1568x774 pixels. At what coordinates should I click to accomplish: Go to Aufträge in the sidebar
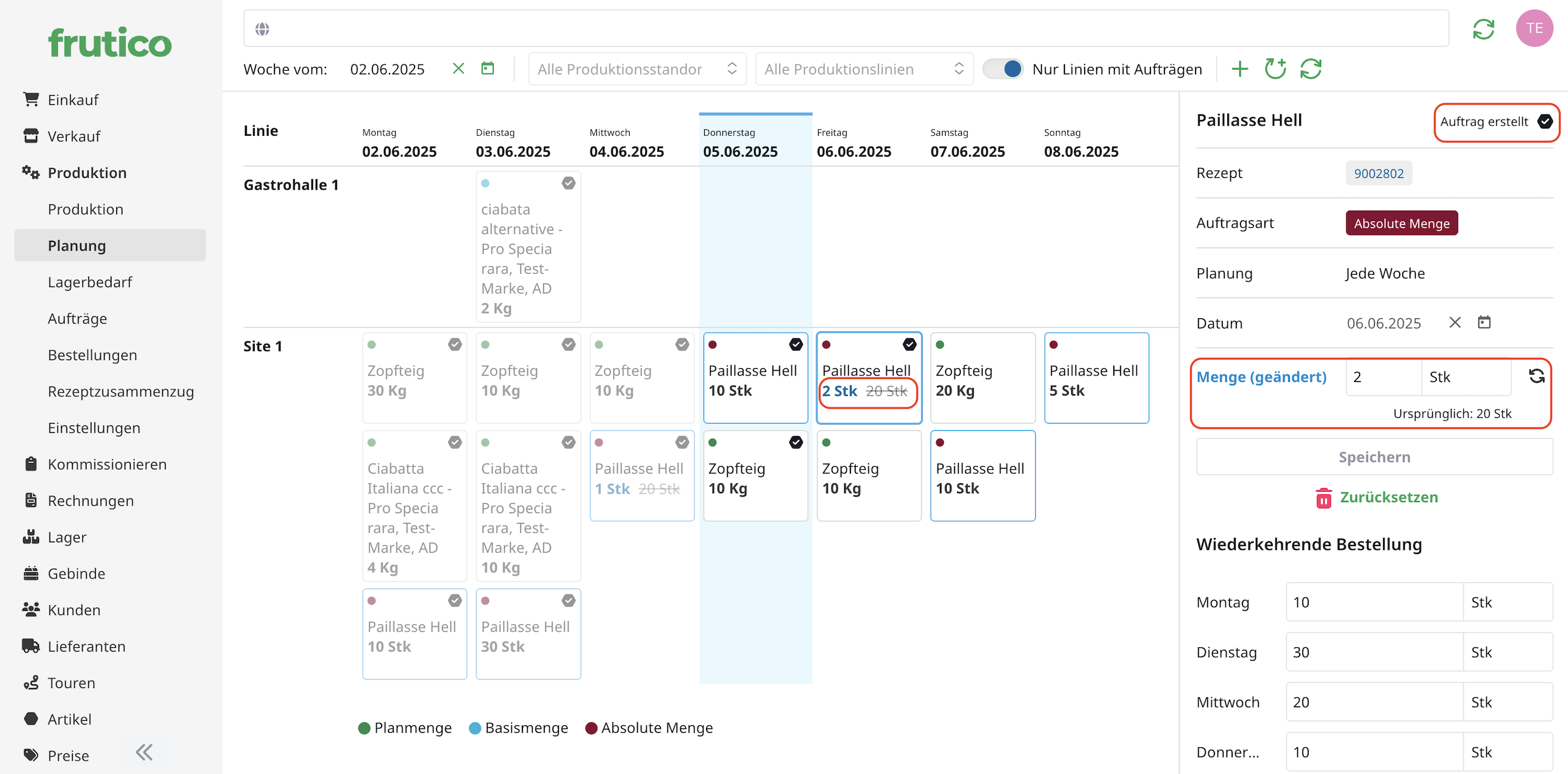click(x=77, y=319)
